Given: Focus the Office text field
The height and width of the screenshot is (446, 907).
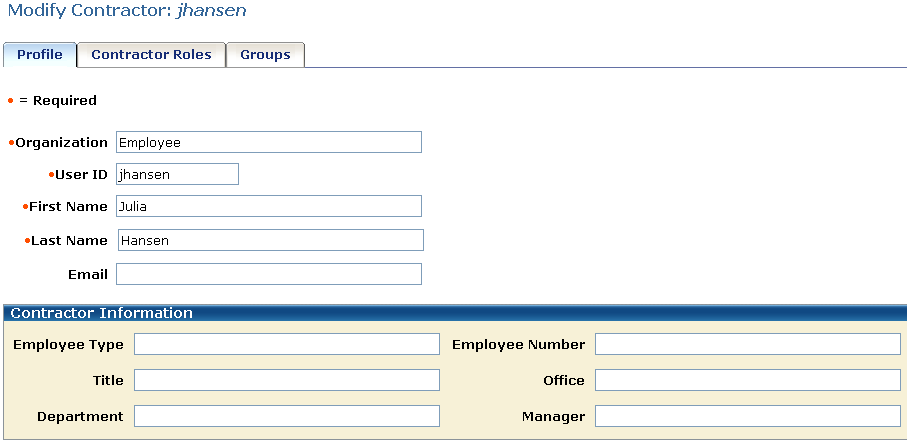Looking at the screenshot, I should click(747, 380).
